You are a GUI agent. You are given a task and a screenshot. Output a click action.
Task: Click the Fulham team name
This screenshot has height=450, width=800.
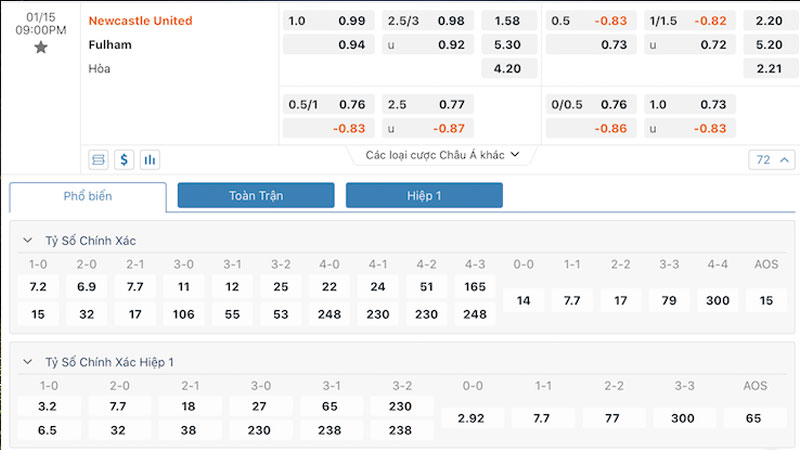tap(110, 45)
